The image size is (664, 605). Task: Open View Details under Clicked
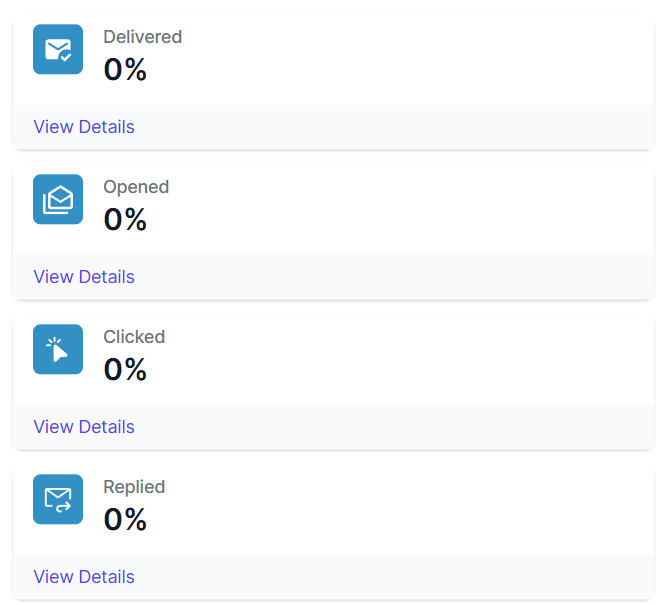pyautogui.click(x=84, y=427)
